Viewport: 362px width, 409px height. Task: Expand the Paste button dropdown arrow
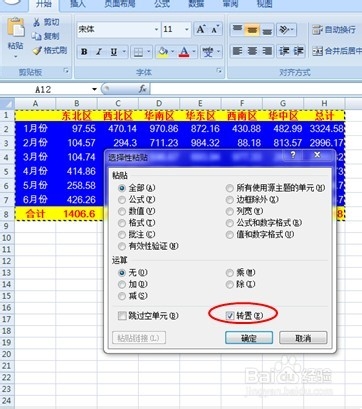tap(16, 57)
